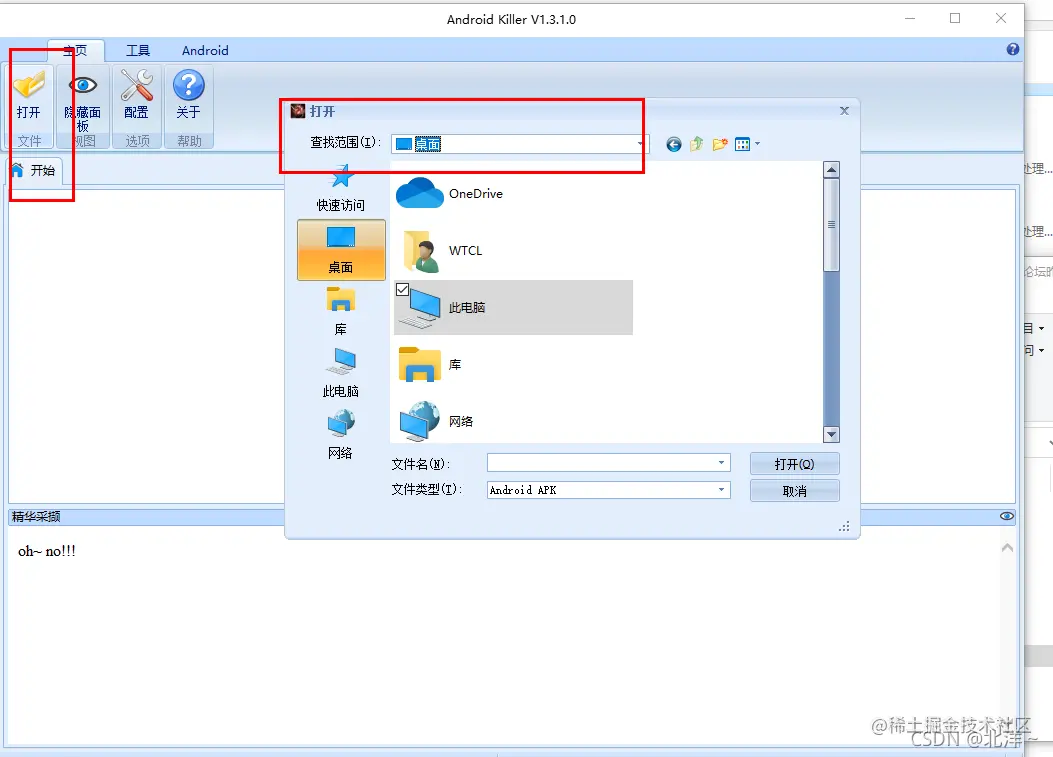Open the view menu grid icon
Screen dimensions: 1053x757
(x=742, y=144)
